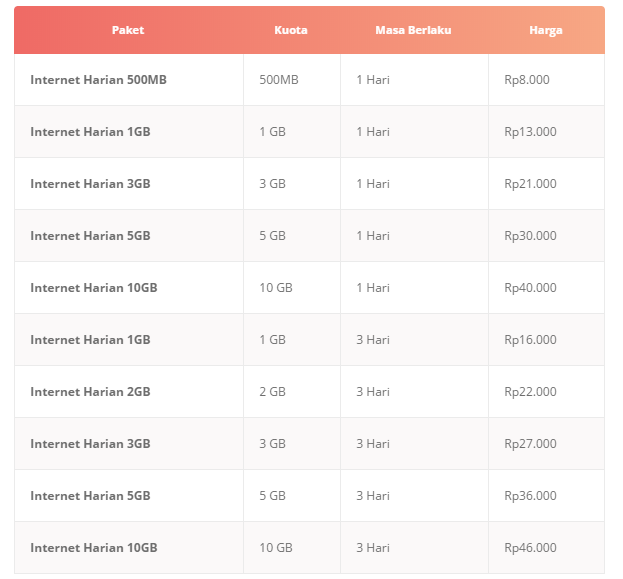This screenshot has width=623, height=579.
Task: Click the Rp40.000 price cell
Action: (x=530, y=288)
